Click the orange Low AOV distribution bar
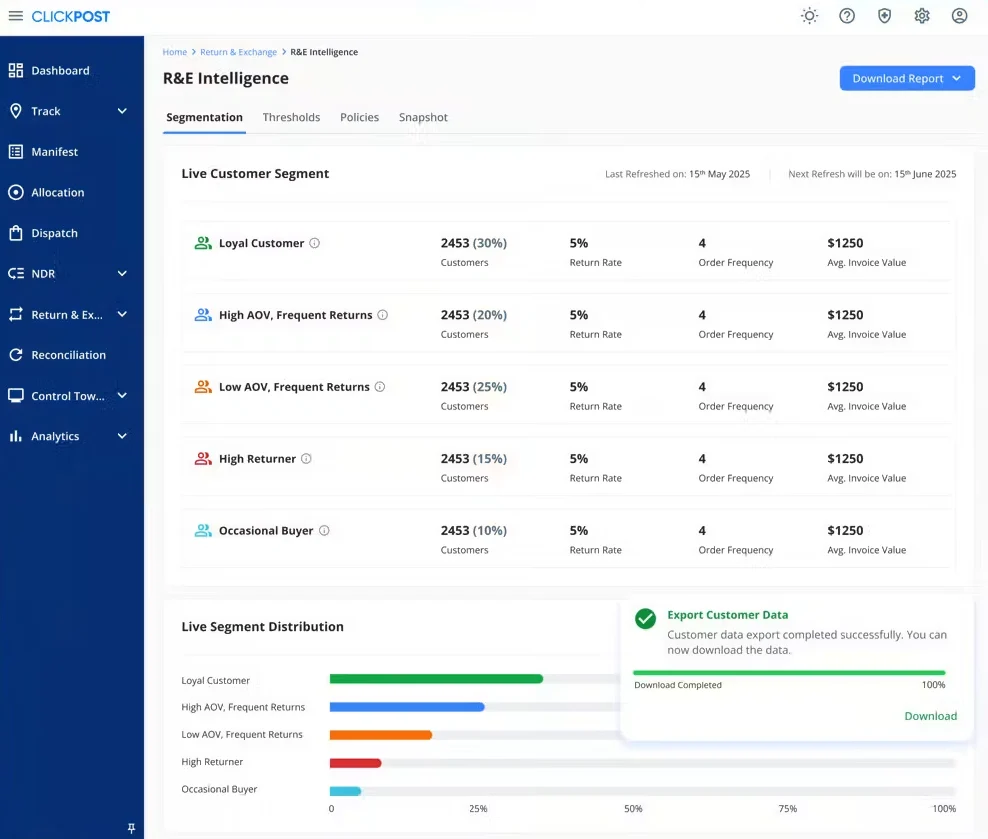988x839 pixels. click(381, 735)
